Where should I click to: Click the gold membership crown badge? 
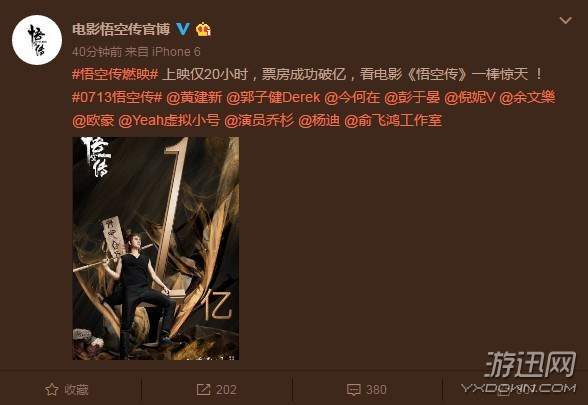(203, 29)
